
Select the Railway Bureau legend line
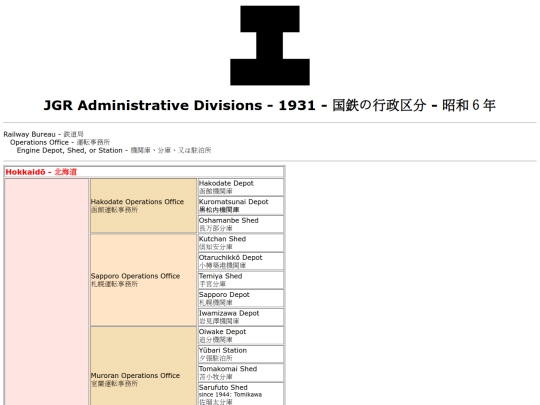point(43,134)
